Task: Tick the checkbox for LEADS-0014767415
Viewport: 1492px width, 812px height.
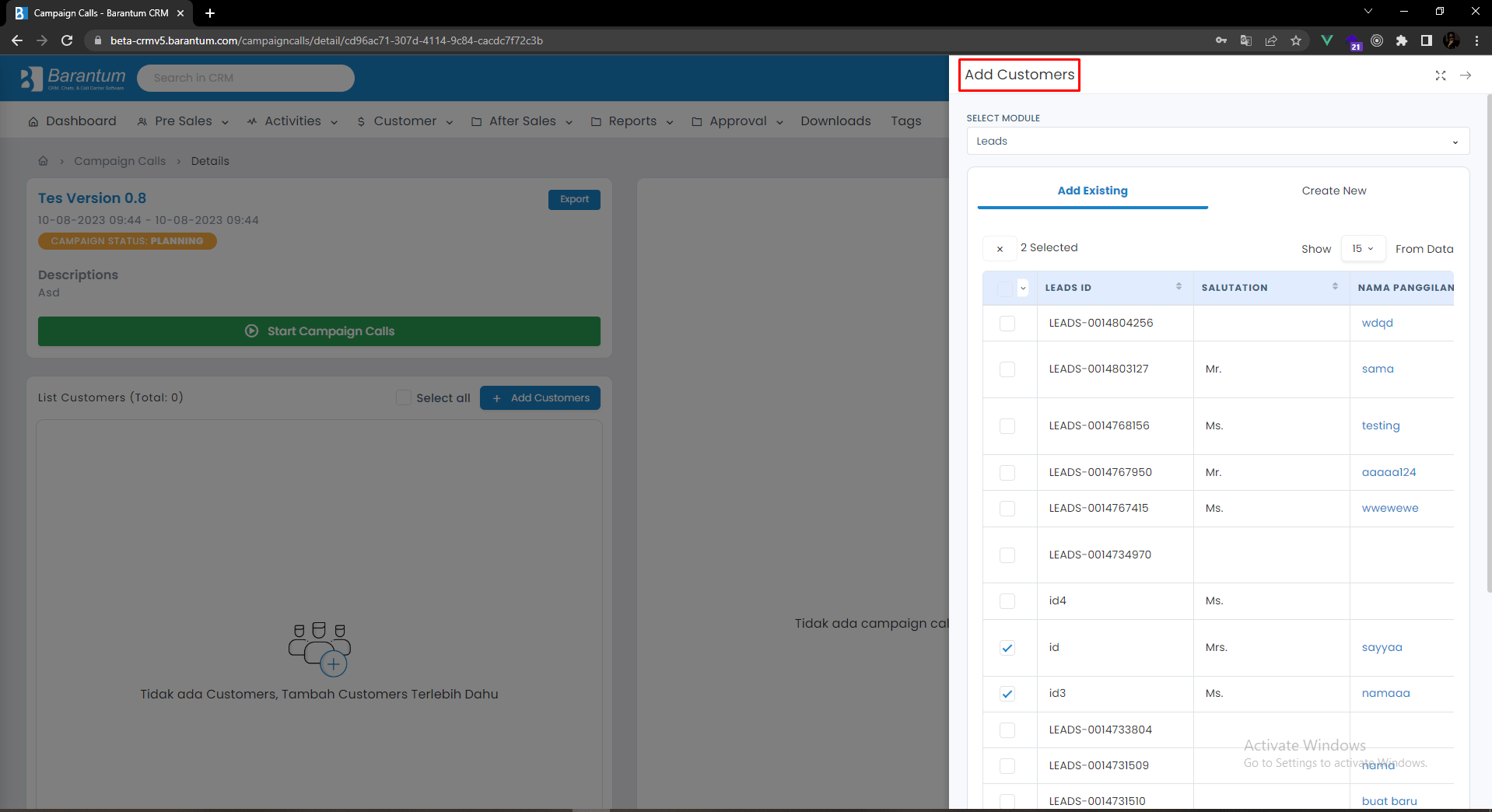Action: [x=1007, y=509]
